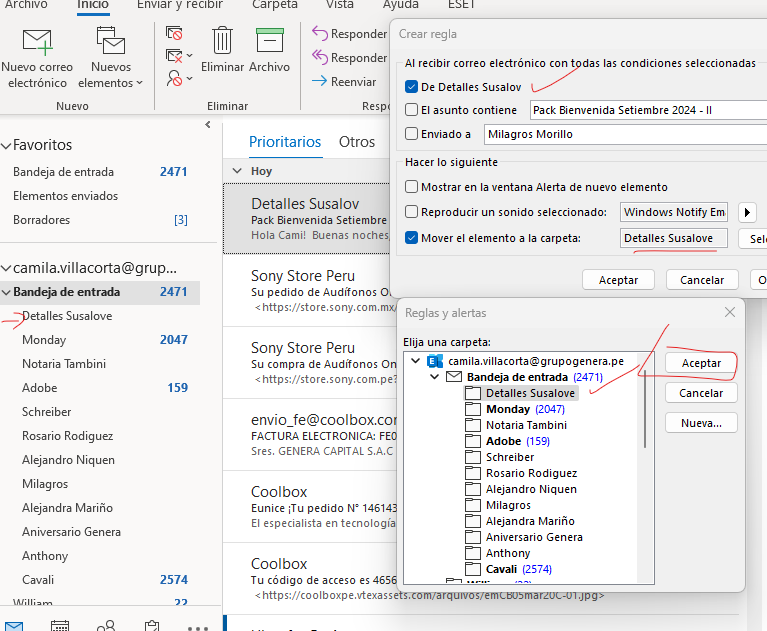767x631 pixels.
Task: Open the Nuevos elementos icon
Action: (x=111, y=41)
